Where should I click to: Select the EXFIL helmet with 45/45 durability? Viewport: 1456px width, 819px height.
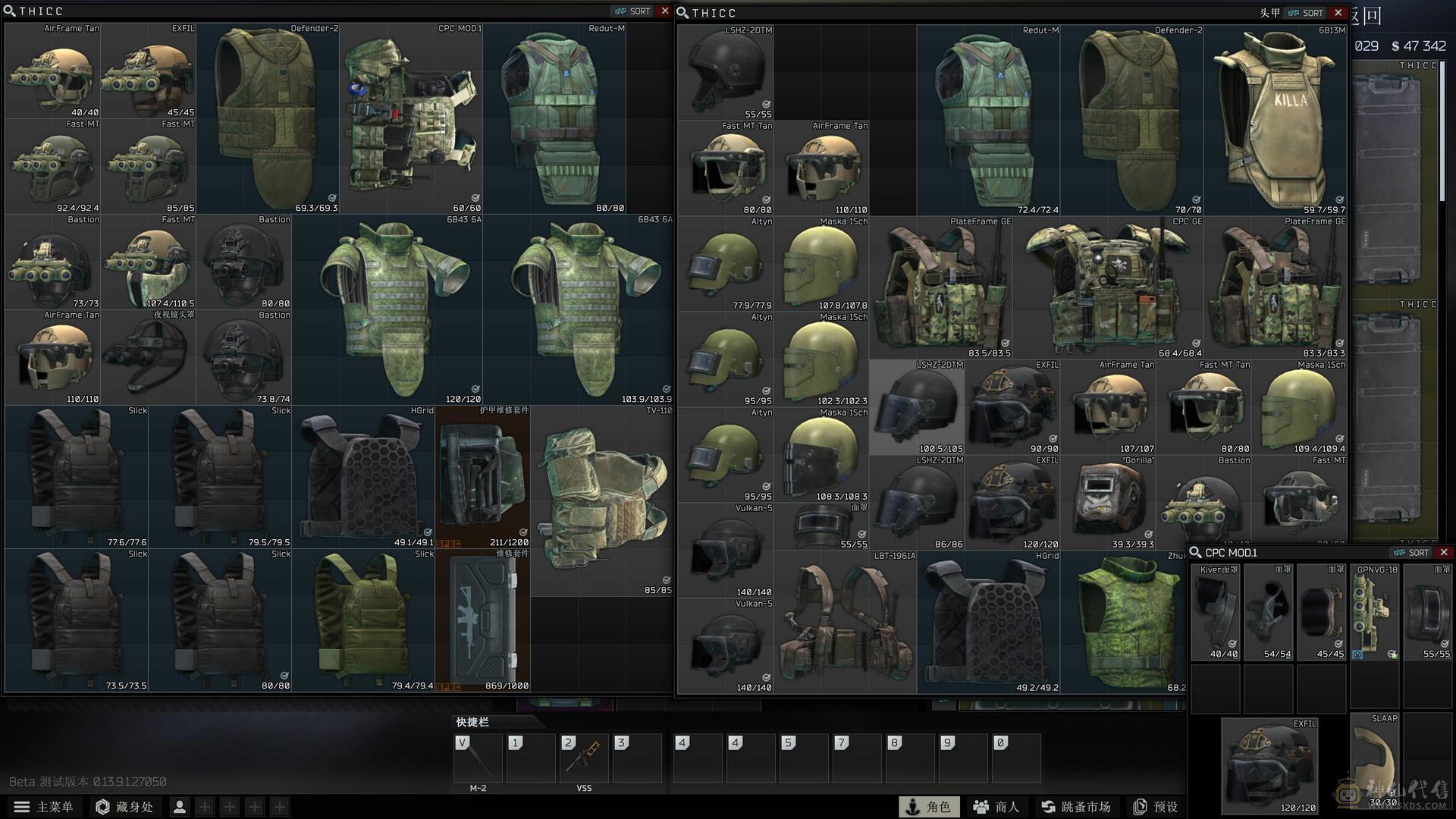(149, 71)
